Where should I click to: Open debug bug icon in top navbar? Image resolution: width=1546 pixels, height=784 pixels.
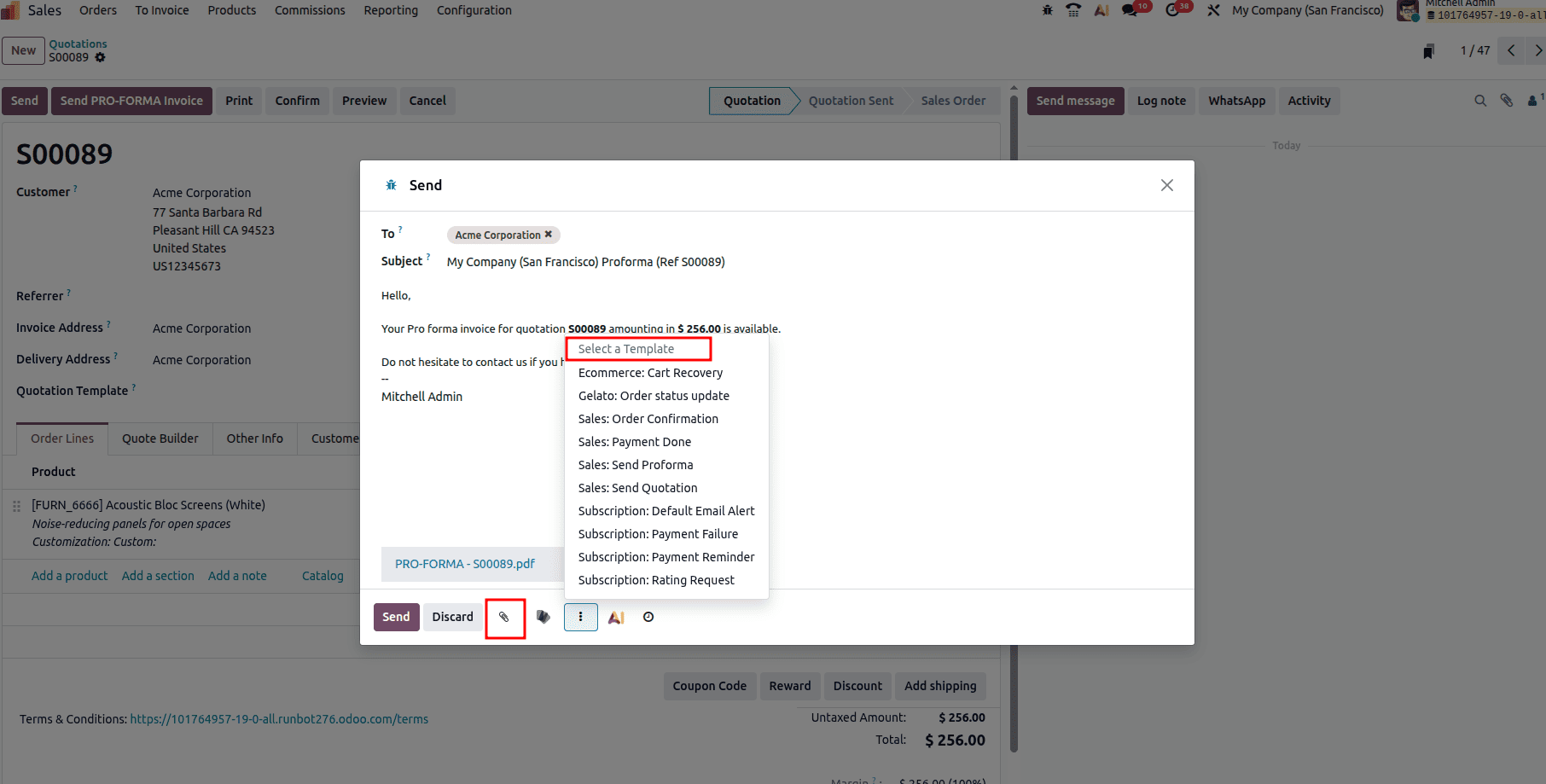click(x=1047, y=10)
